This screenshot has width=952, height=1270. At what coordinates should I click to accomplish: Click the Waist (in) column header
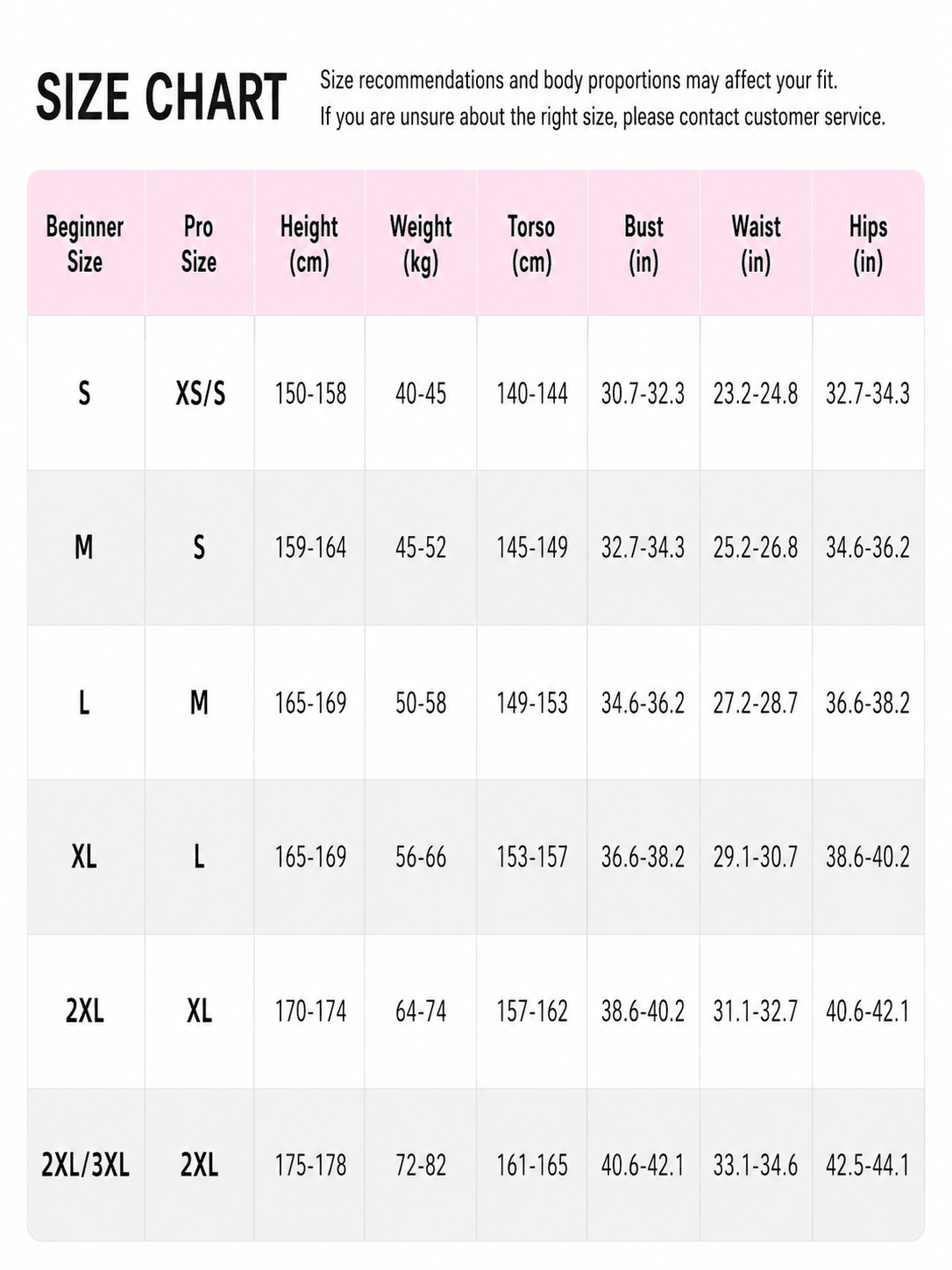tap(756, 243)
